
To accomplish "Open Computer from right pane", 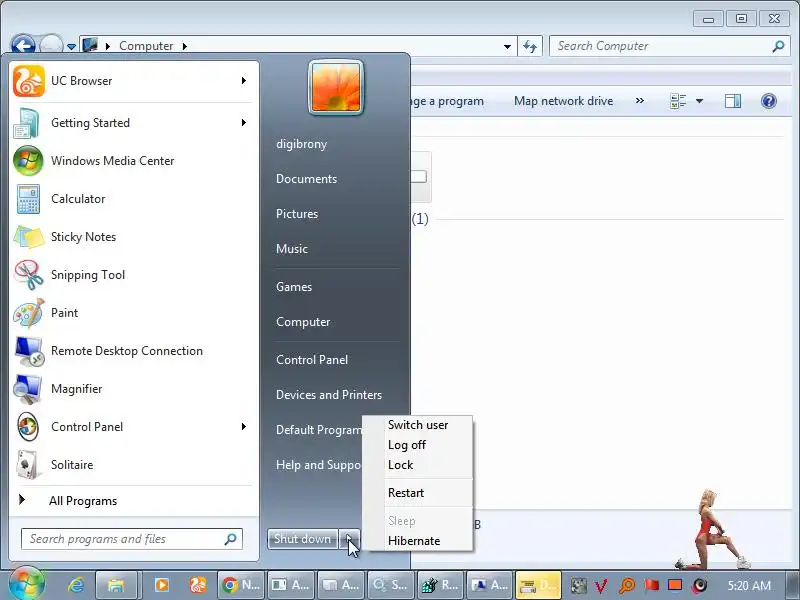I will 303,322.
